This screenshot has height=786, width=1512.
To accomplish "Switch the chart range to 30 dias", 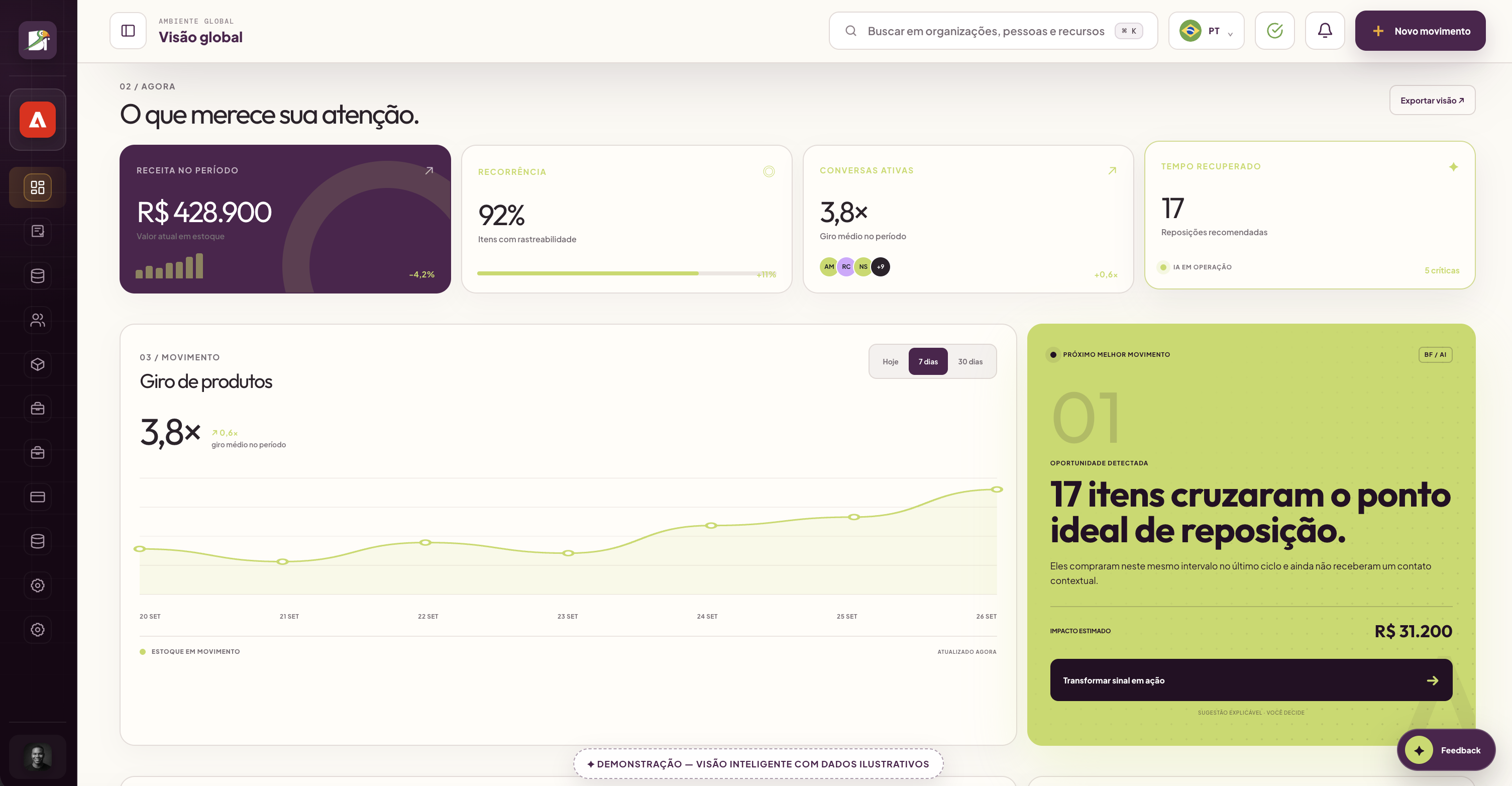I will [970, 361].
